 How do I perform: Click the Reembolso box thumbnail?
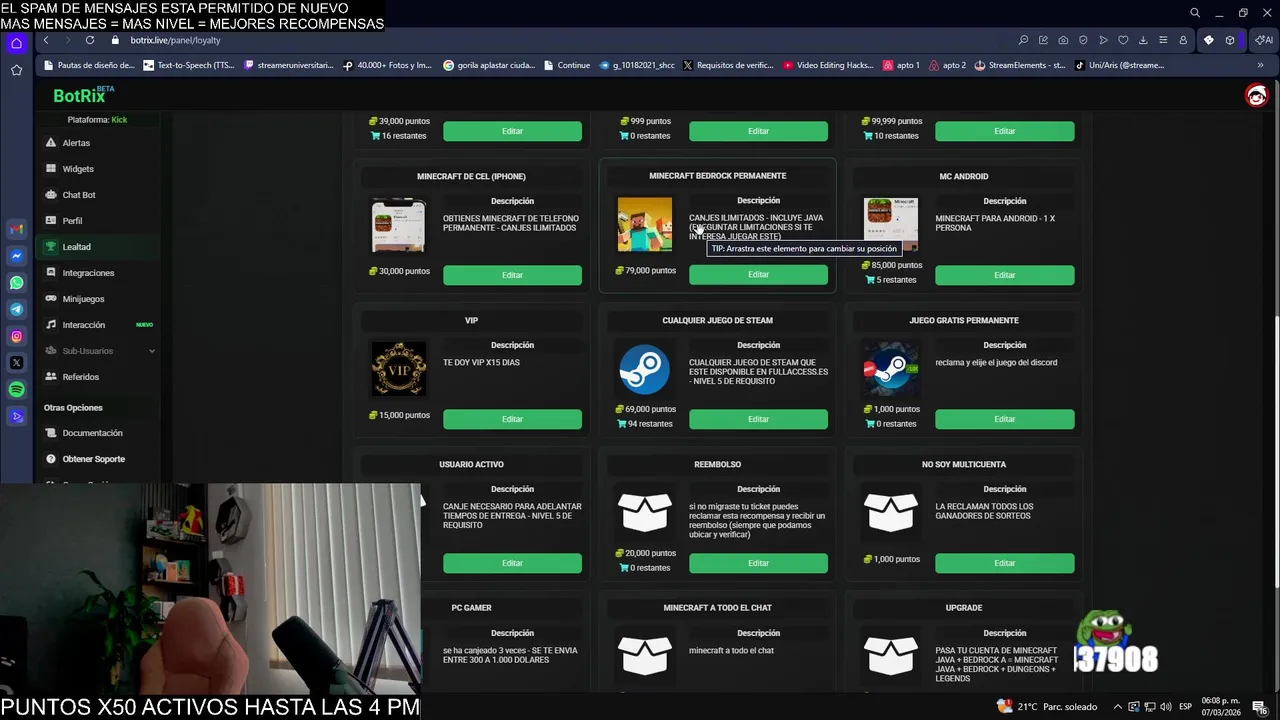[x=644, y=512]
